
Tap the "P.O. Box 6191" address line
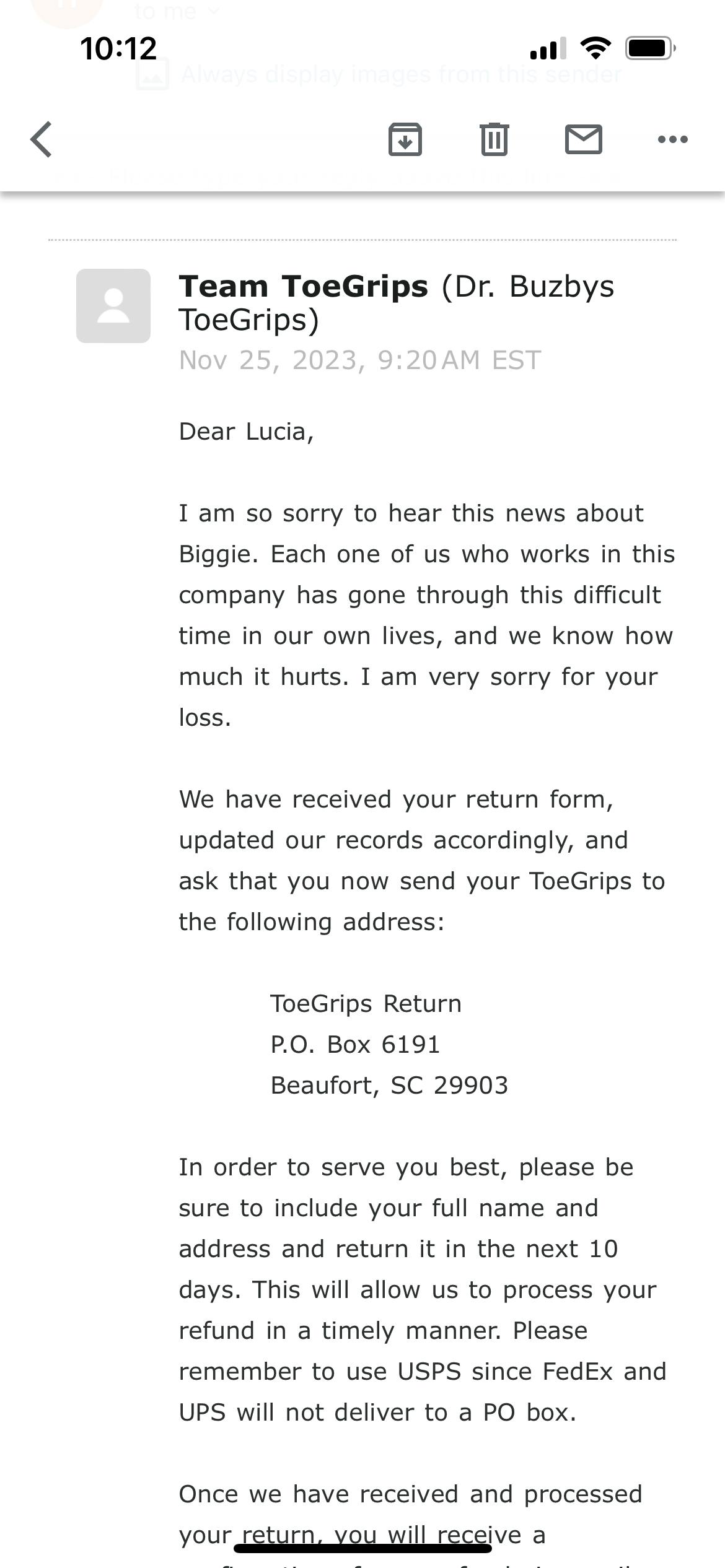tap(355, 1045)
